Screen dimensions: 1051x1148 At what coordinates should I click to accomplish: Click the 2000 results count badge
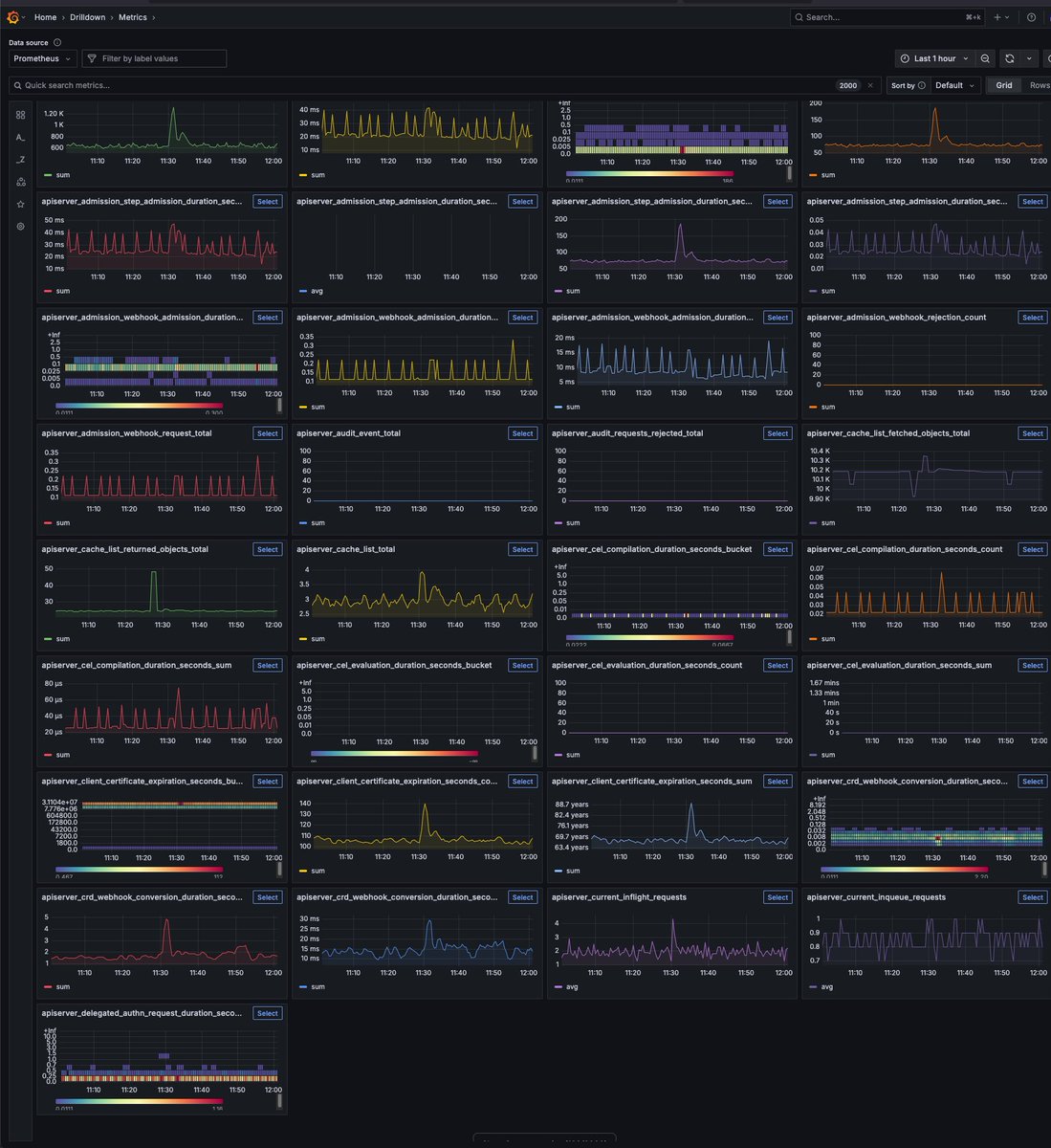[848, 85]
